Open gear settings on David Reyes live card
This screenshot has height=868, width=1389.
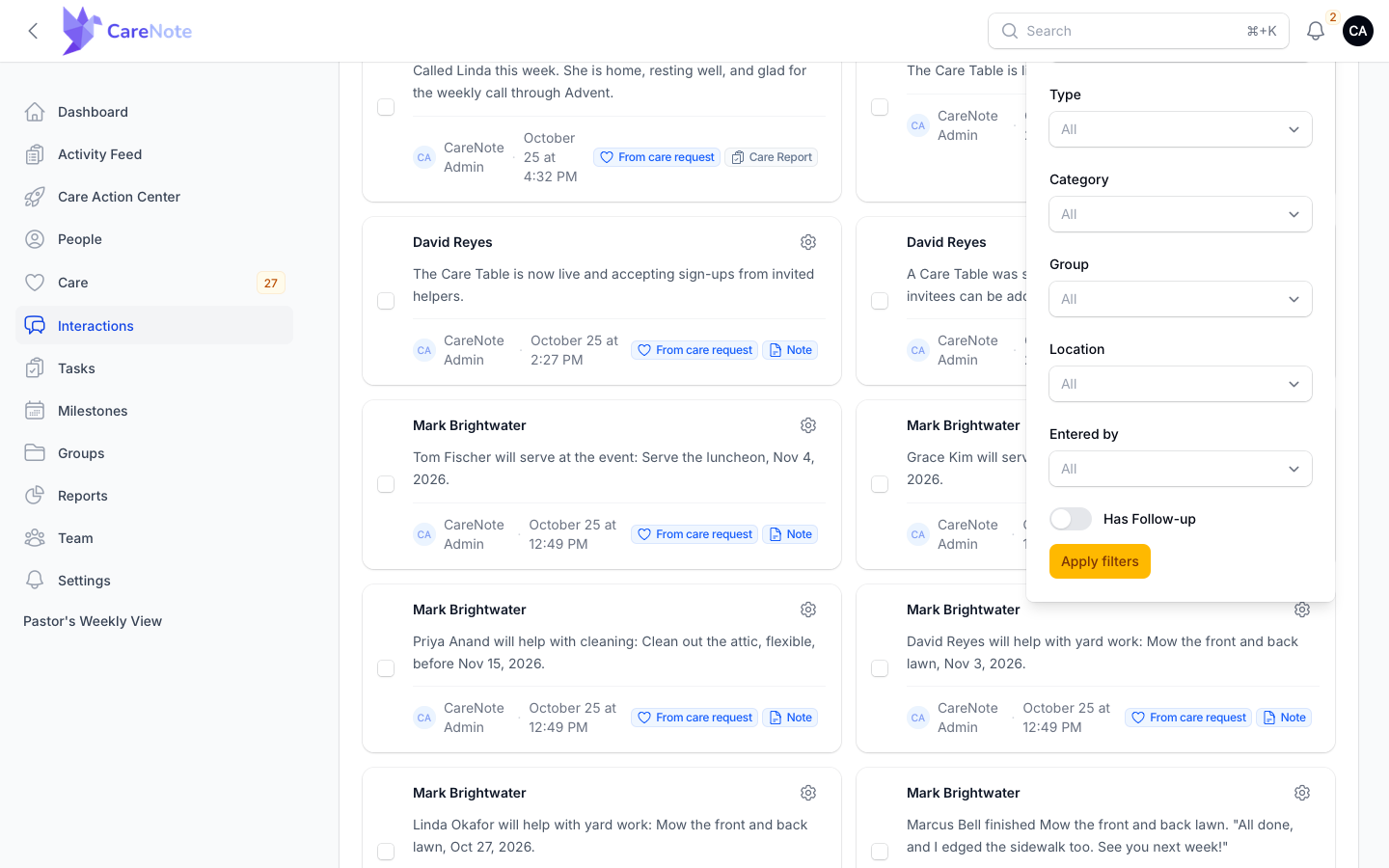click(808, 242)
